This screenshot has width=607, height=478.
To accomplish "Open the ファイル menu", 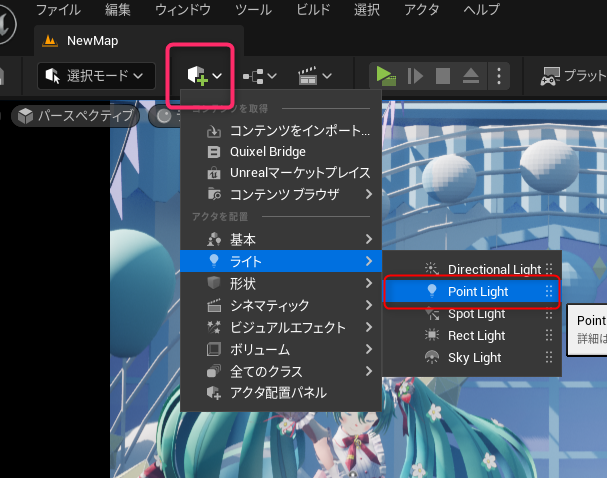I will click(58, 10).
